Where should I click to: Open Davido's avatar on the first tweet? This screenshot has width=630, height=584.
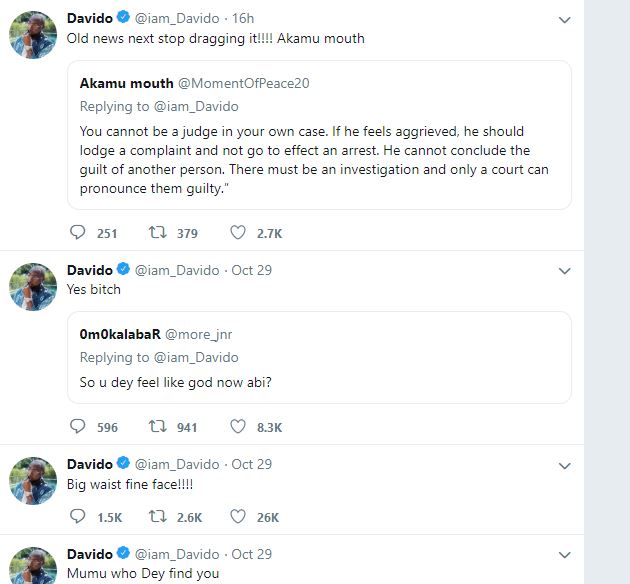coord(32,37)
